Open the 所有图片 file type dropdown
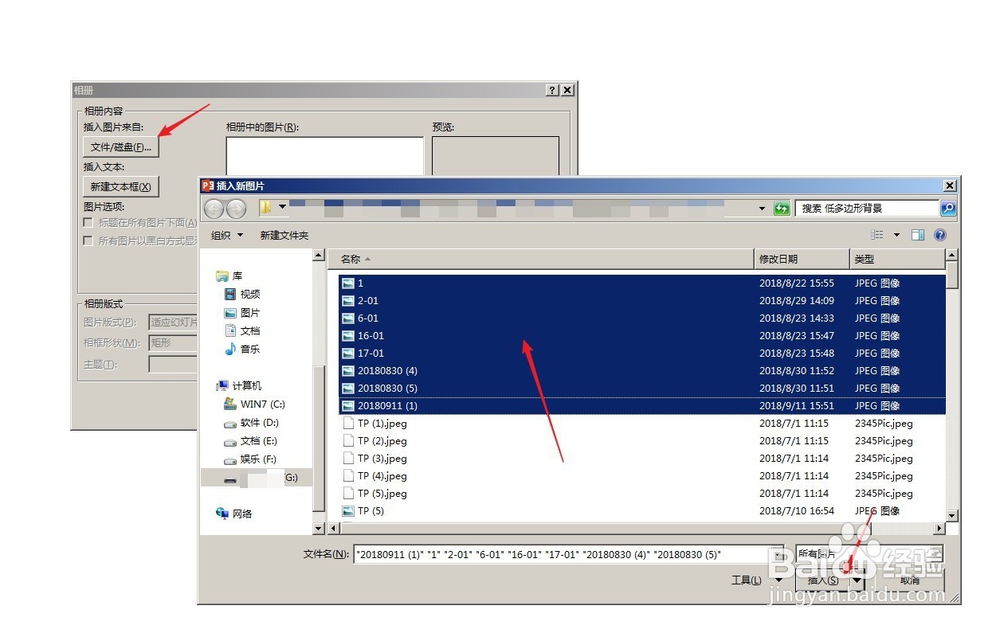The image size is (1000, 629). coord(870,554)
